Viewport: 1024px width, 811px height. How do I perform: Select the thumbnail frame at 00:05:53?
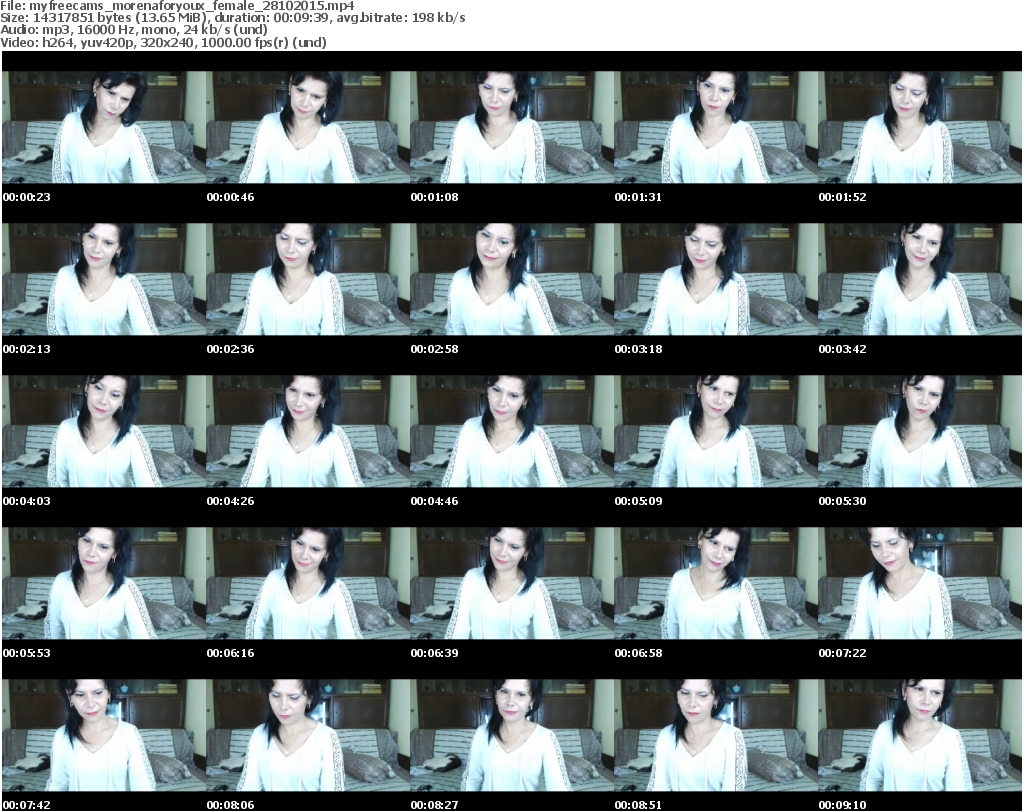(x=104, y=583)
